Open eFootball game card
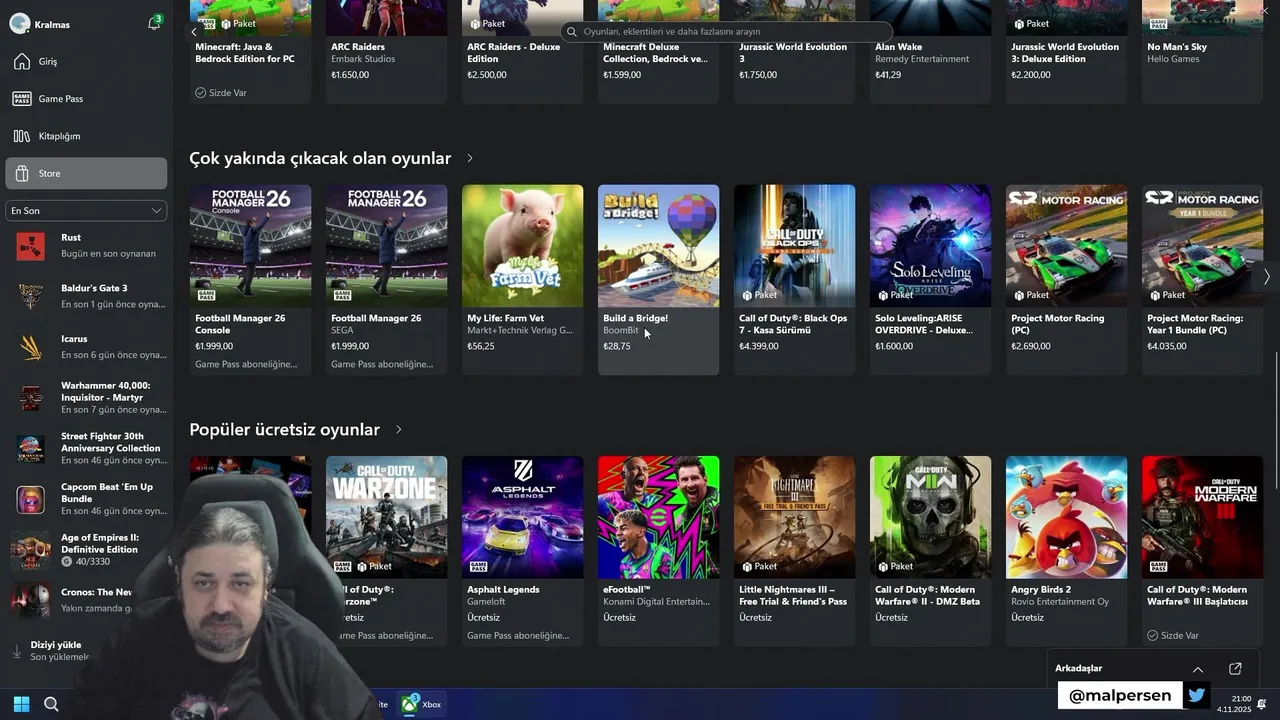 (658, 551)
